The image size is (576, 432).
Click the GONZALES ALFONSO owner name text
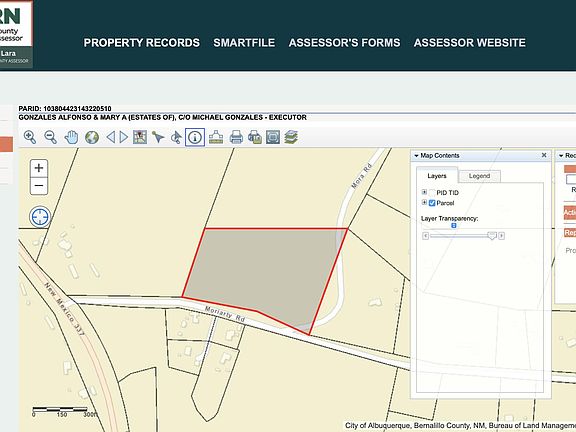pyautogui.click(x=162, y=118)
